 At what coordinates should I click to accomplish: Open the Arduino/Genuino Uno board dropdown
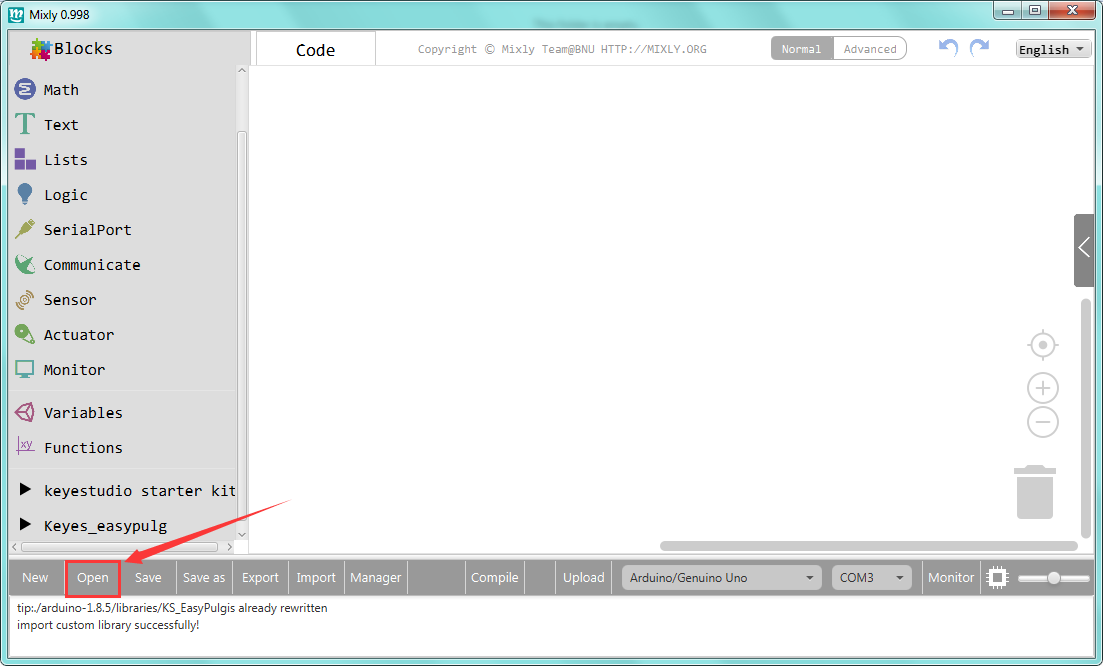pyautogui.click(x=721, y=578)
